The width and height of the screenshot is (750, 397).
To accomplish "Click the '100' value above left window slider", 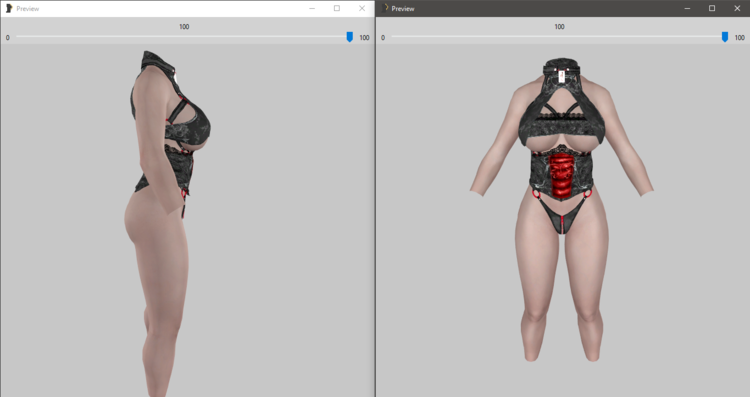I will point(184,27).
